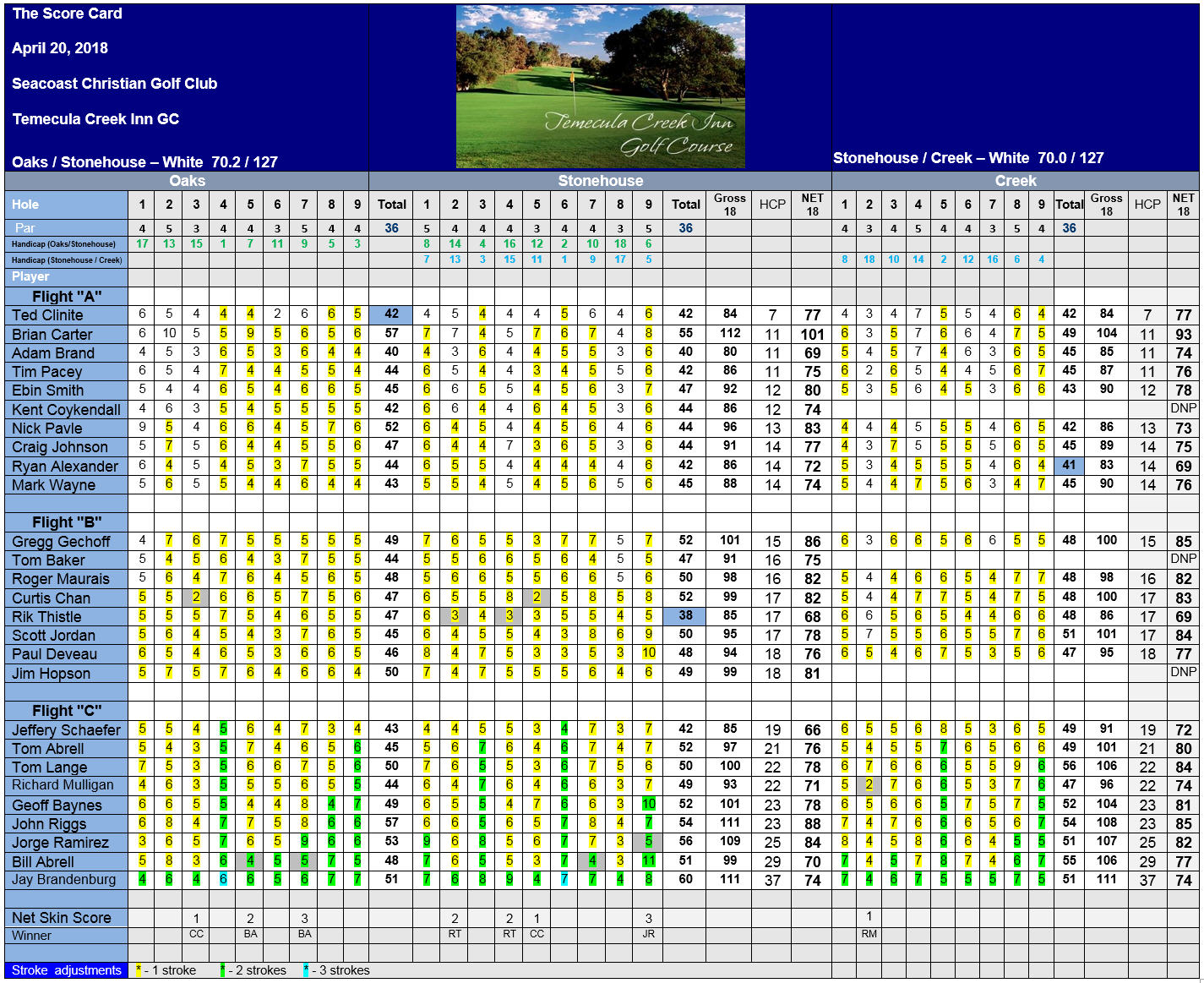Click 'Oaks / Stonehouse – White 70.2 / 127' text
The width and height of the screenshot is (1204, 983).
click(x=144, y=162)
